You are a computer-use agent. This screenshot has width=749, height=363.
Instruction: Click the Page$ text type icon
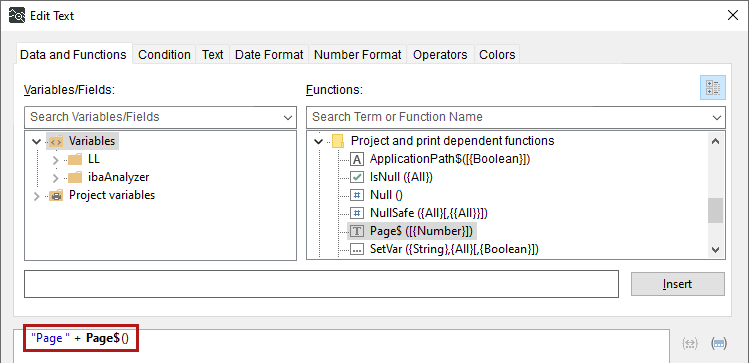pos(357,231)
